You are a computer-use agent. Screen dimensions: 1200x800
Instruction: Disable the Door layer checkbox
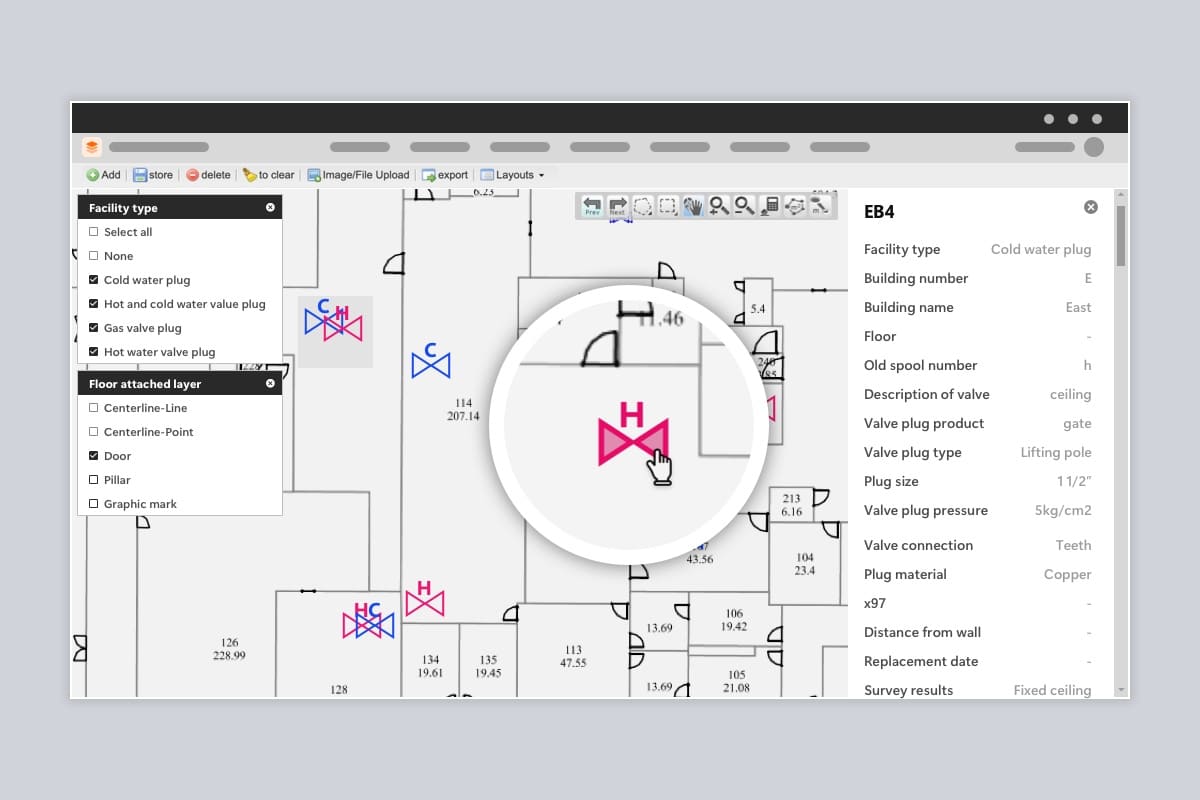(x=94, y=456)
